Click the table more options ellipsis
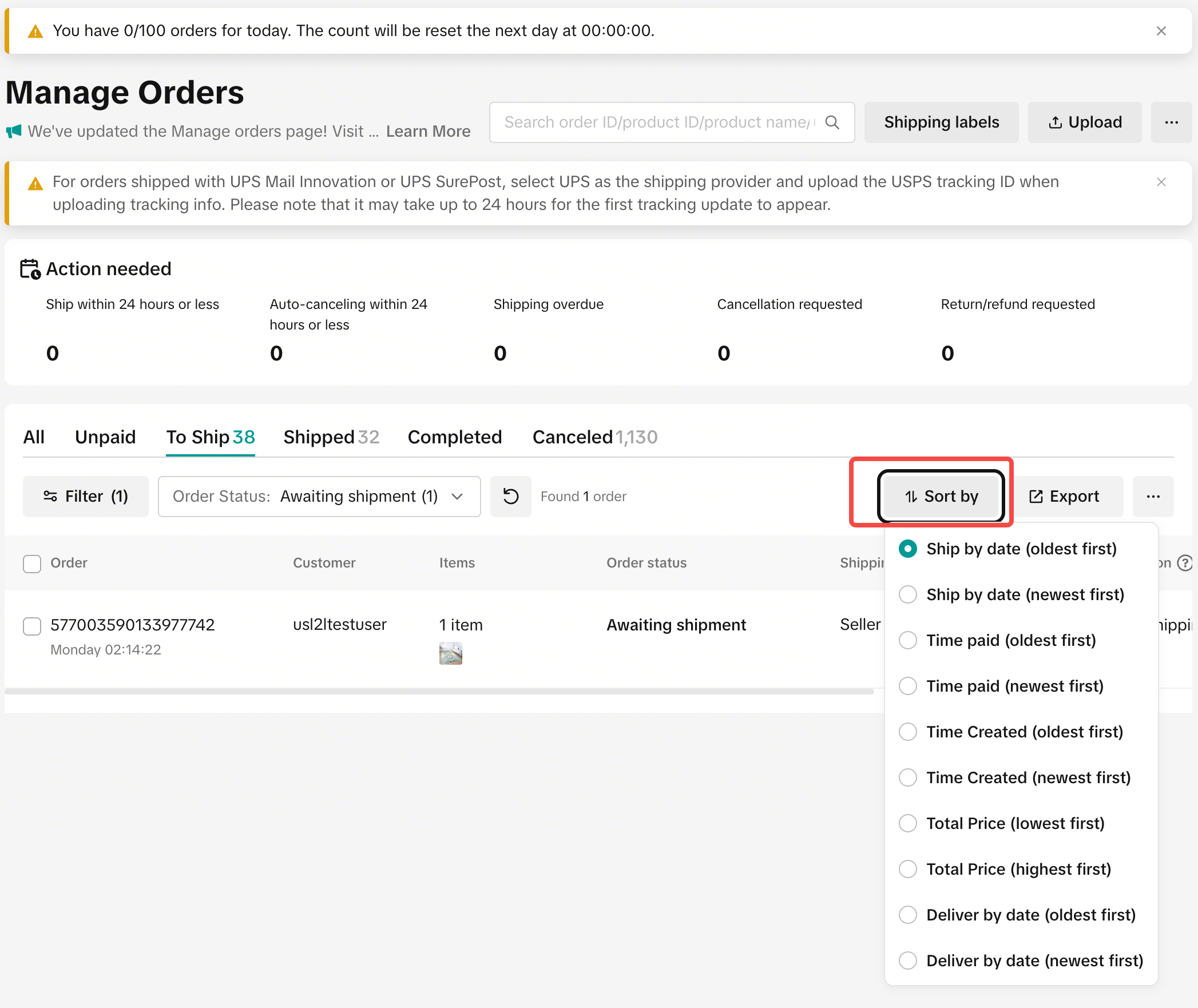This screenshot has width=1198, height=1008. (x=1153, y=496)
